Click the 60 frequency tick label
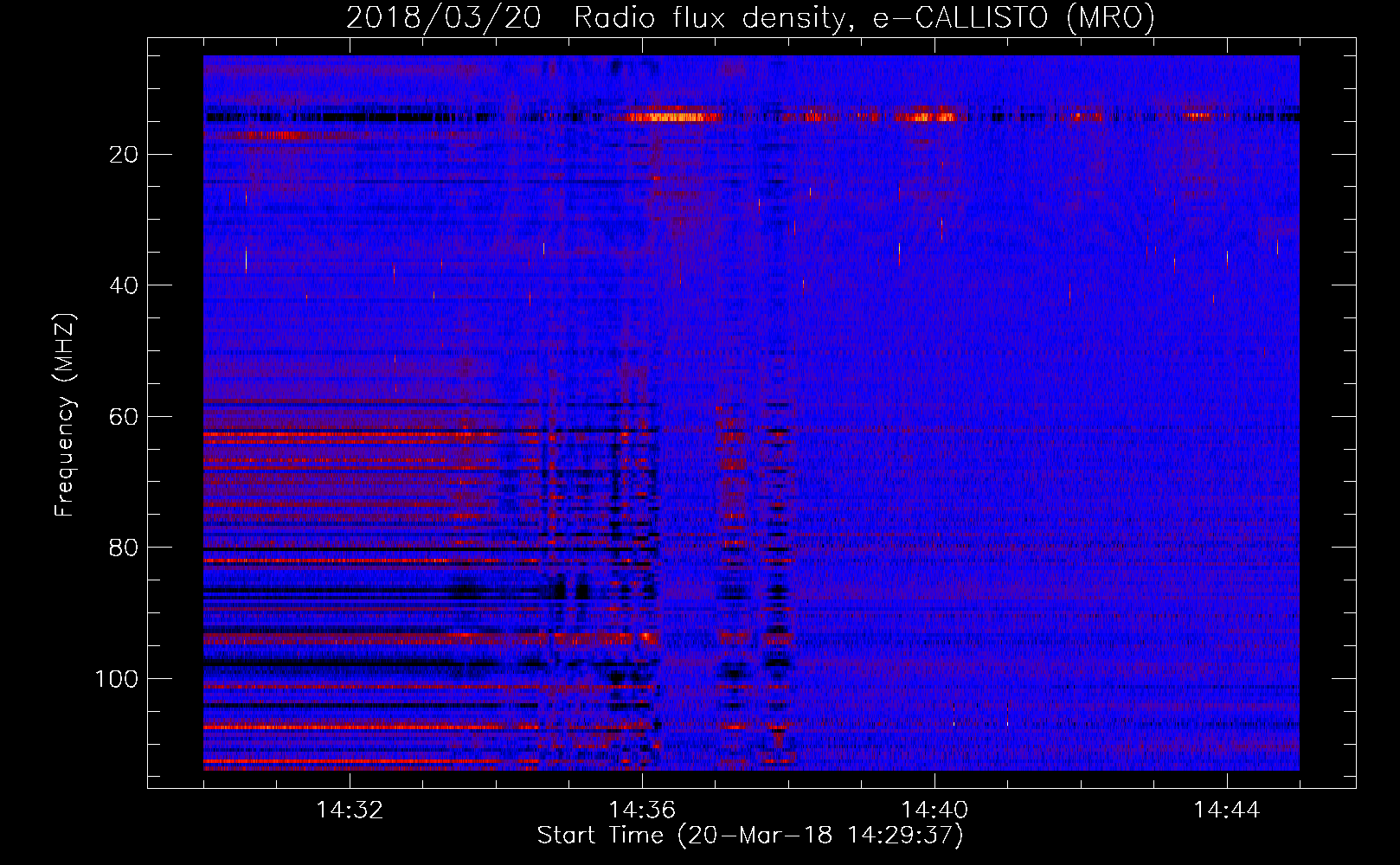This screenshot has height=865, width=1400. [125, 417]
